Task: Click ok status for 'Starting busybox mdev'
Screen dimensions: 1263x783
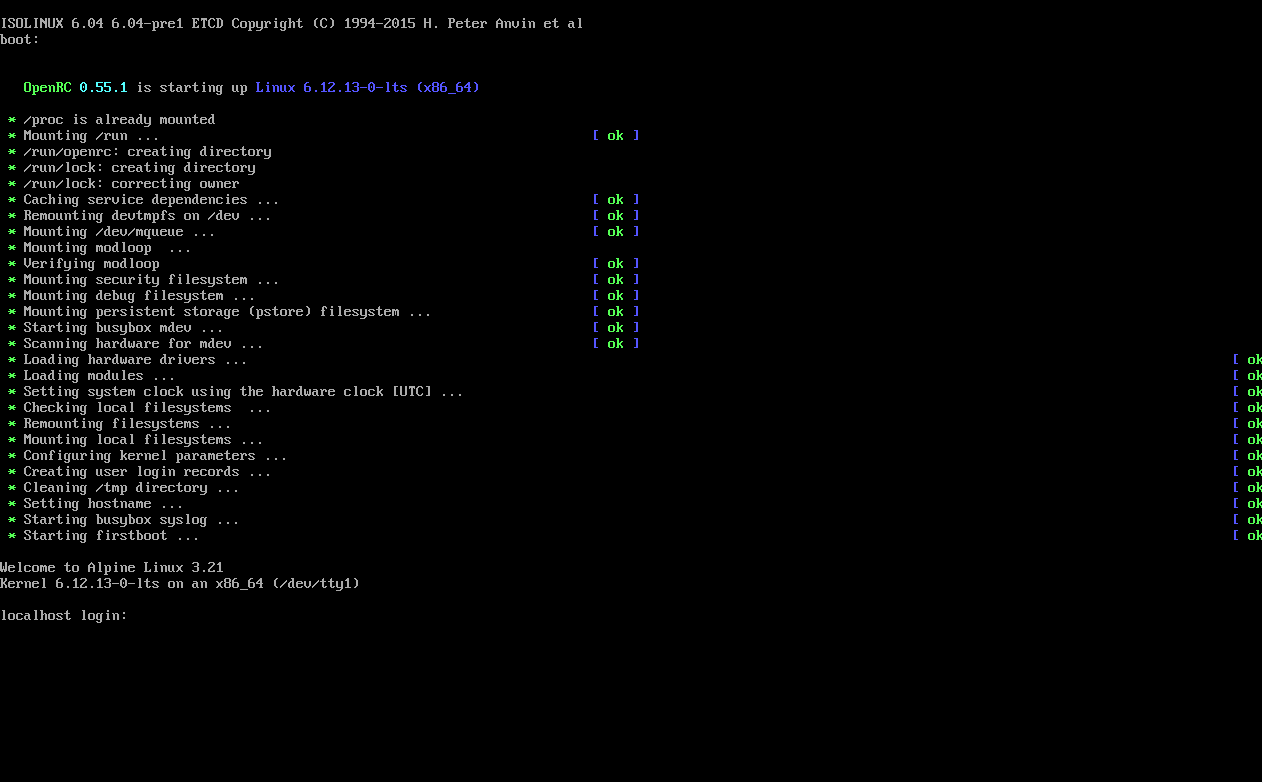Action: point(616,328)
